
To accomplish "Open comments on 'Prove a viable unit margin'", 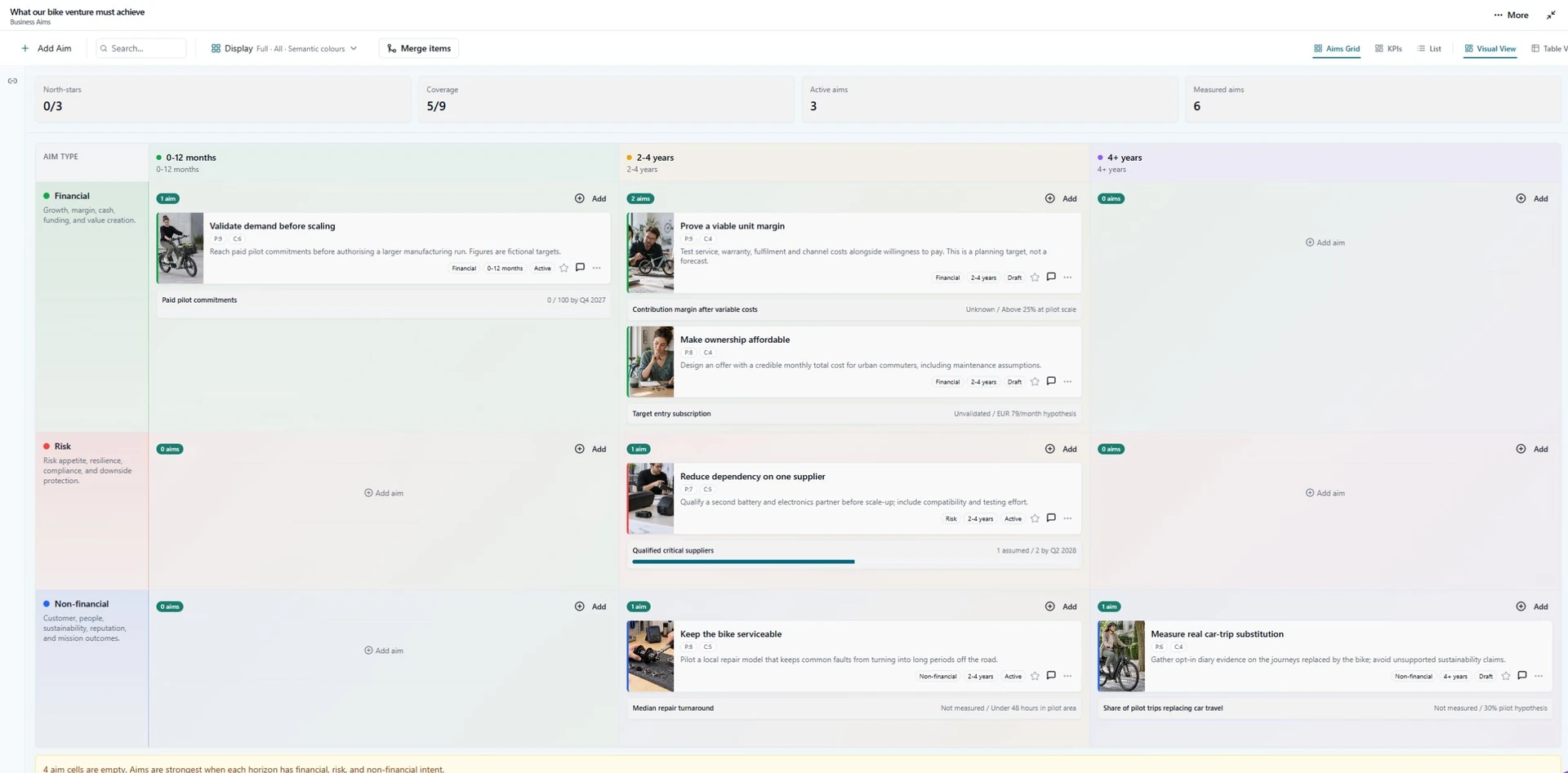I will click(x=1051, y=278).
